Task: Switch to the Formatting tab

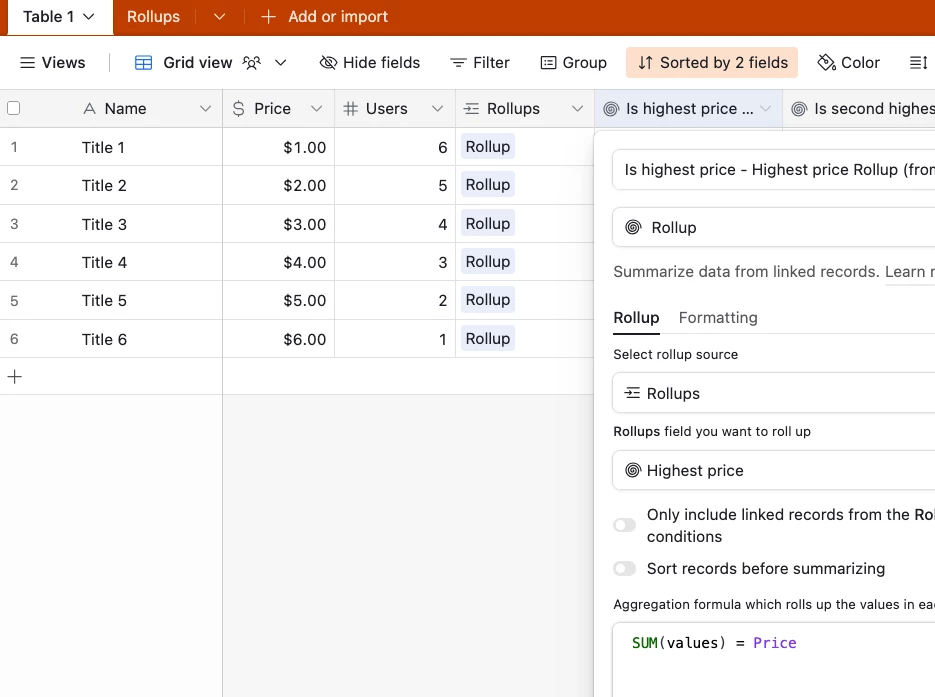Action: [718, 318]
